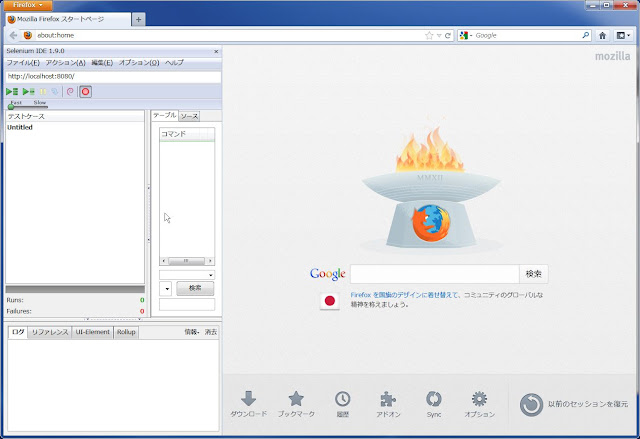Click the pink spiral Rollup rules icon
640x439 pixels.
coord(70,92)
